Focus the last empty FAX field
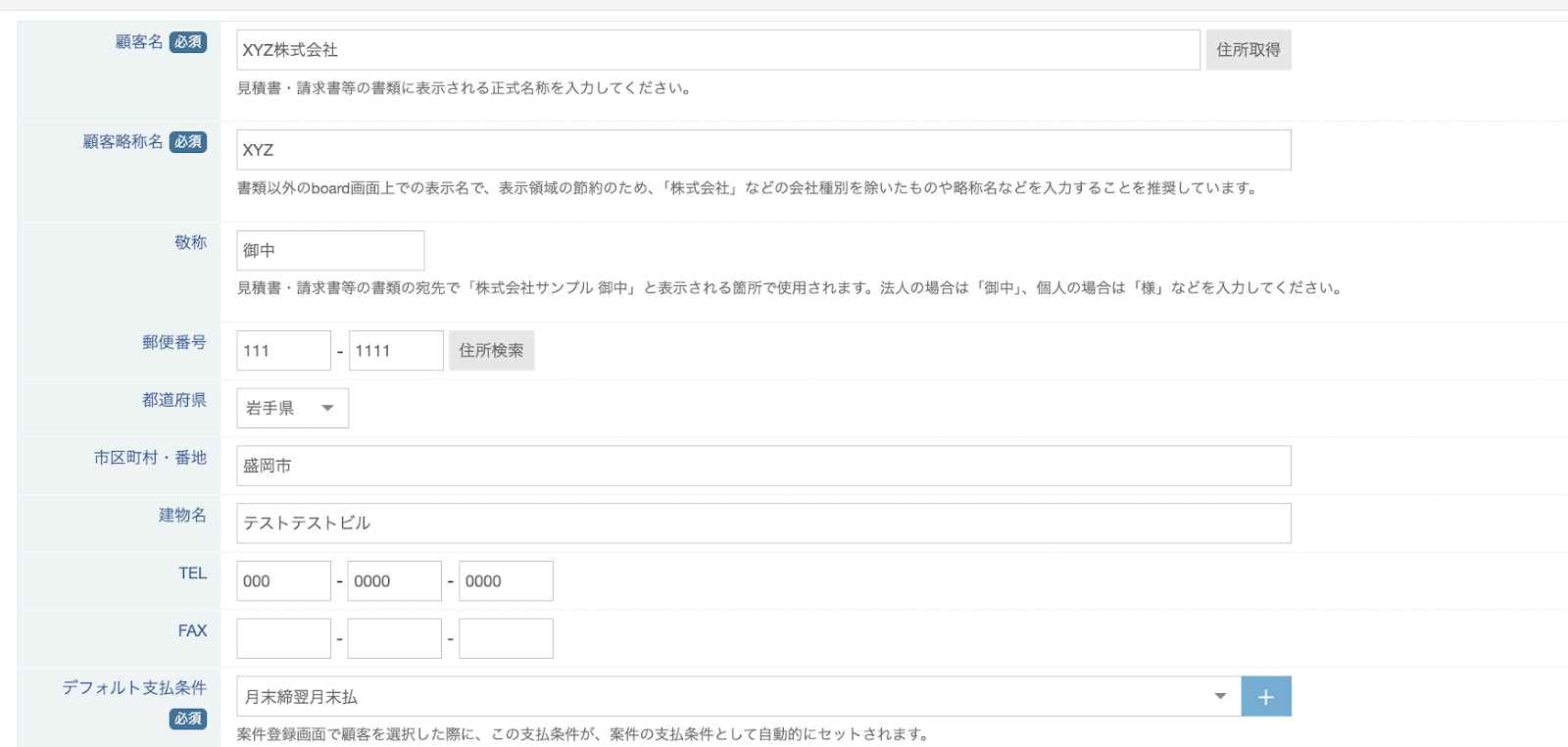1568x747 pixels. (x=506, y=639)
